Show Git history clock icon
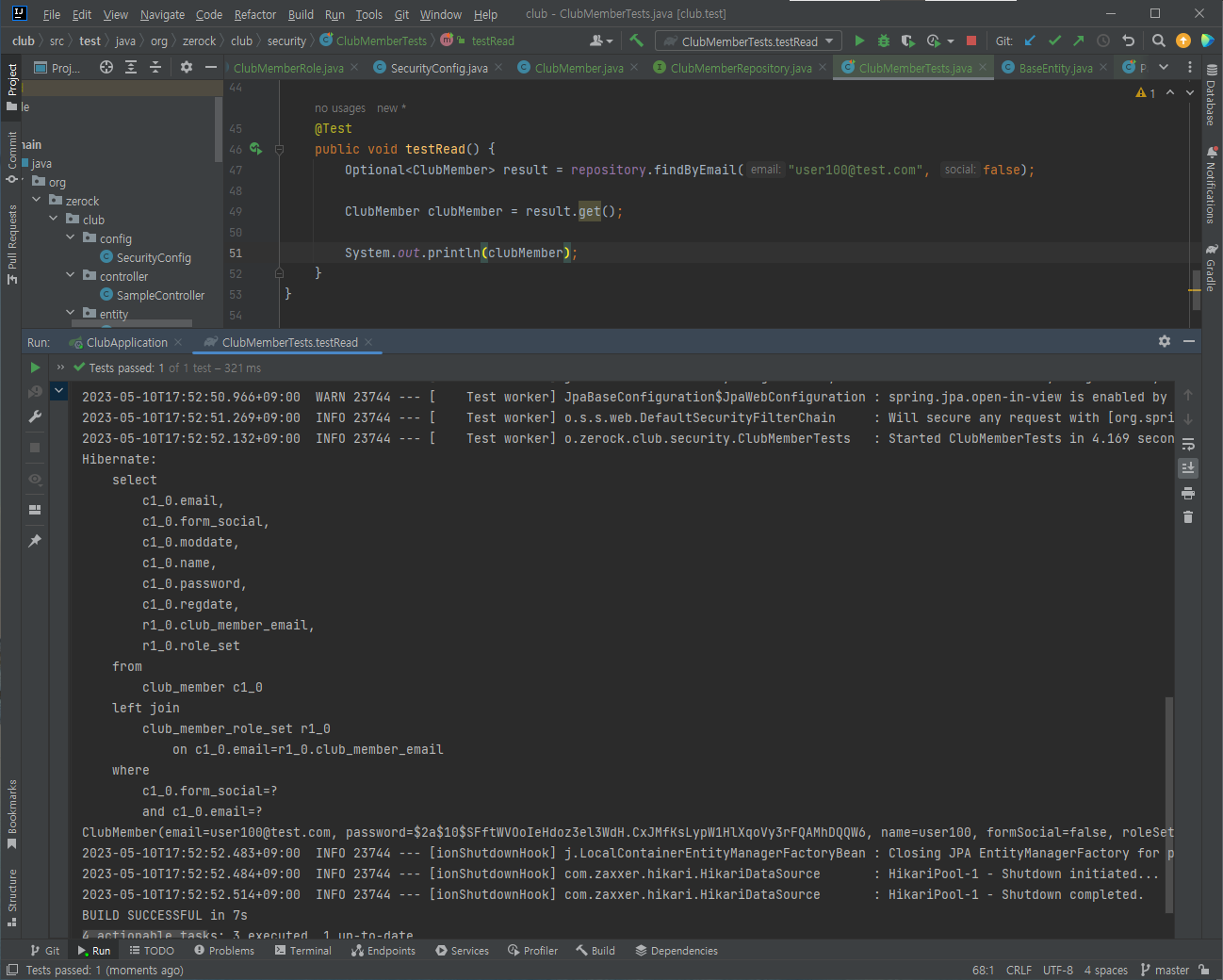The height and width of the screenshot is (980, 1223). 1103,41
